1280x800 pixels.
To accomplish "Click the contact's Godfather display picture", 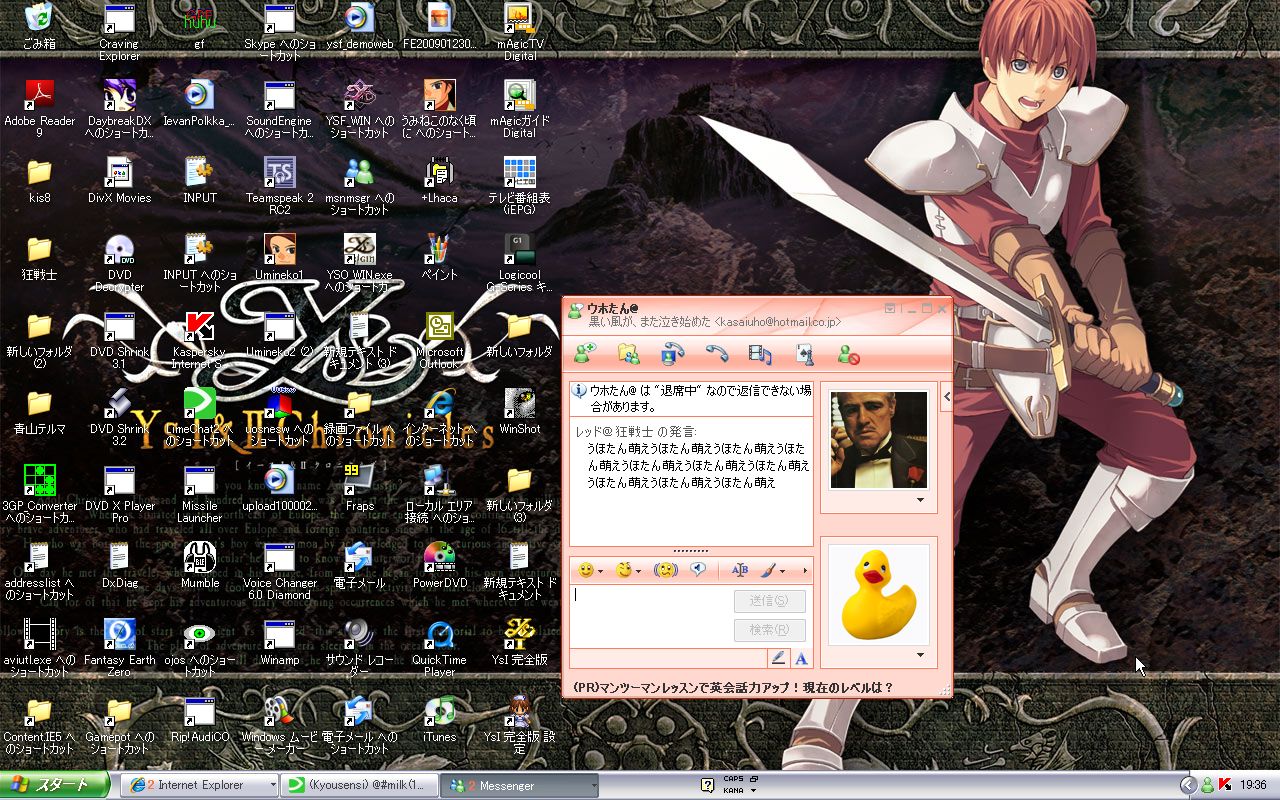I will pos(879,440).
